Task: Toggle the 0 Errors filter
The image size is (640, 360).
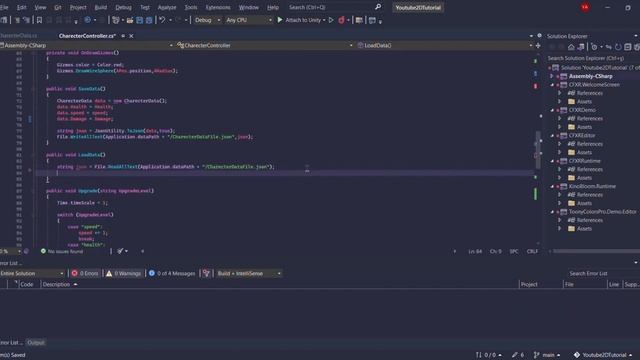Action: click(x=85, y=273)
